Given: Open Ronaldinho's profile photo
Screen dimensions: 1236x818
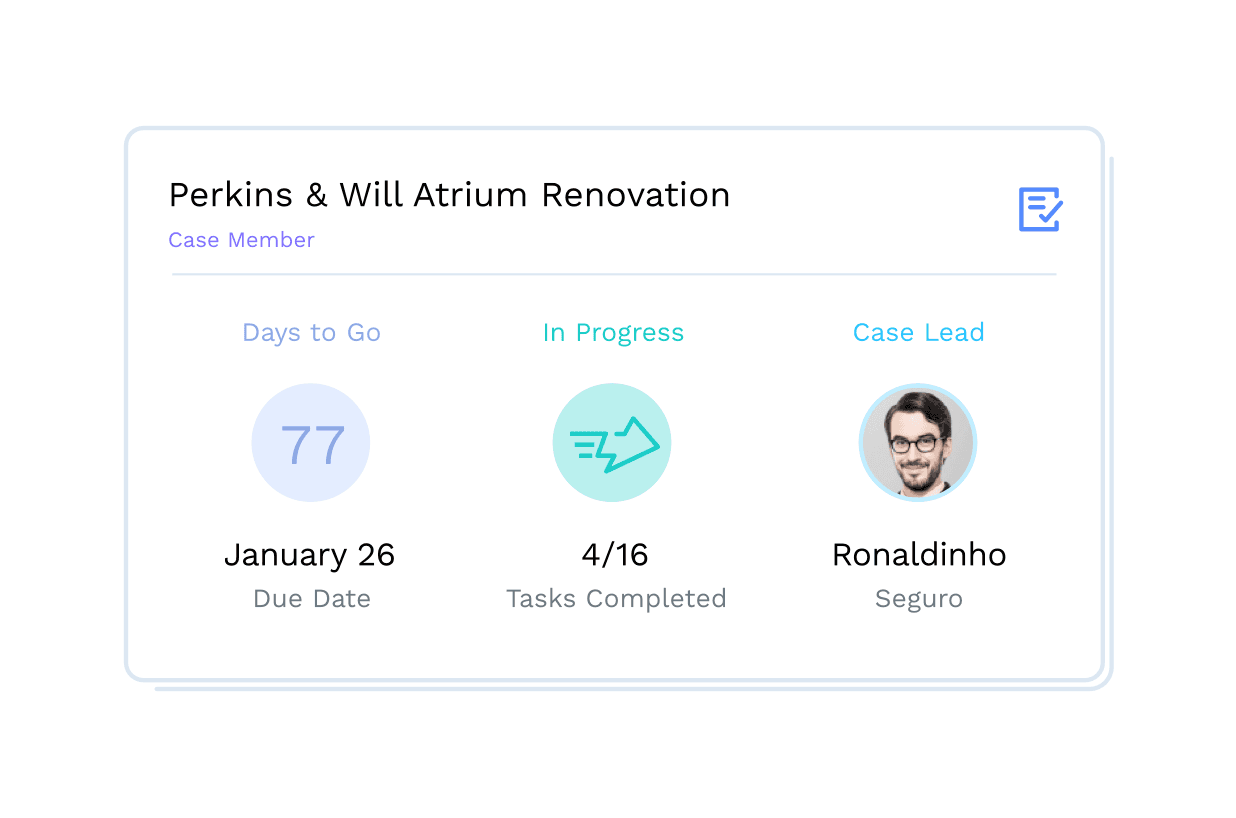Looking at the screenshot, I should (917, 443).
